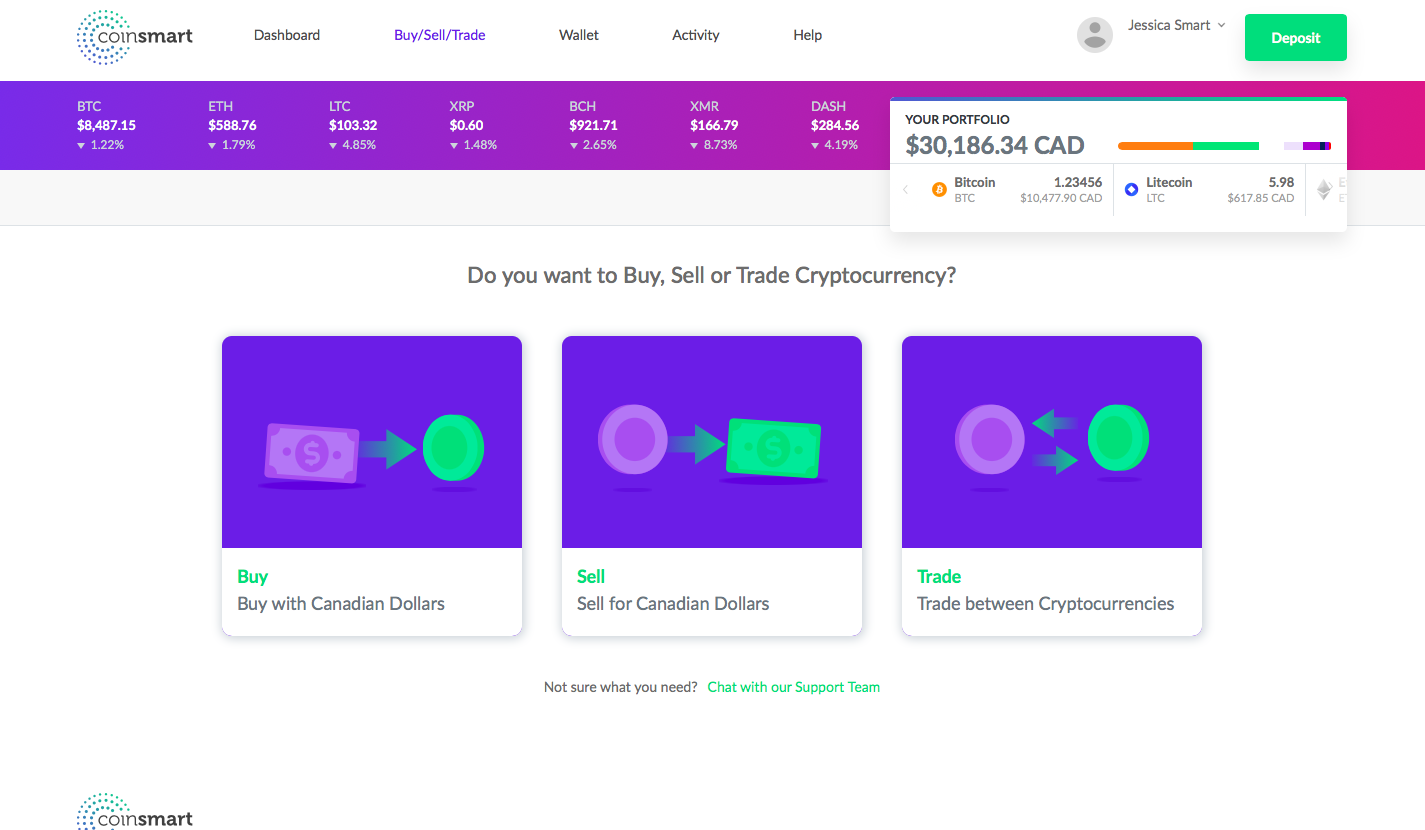Screen dimensions: 1425x830
Task: Open the Activity page
Action: click(695, 34)
